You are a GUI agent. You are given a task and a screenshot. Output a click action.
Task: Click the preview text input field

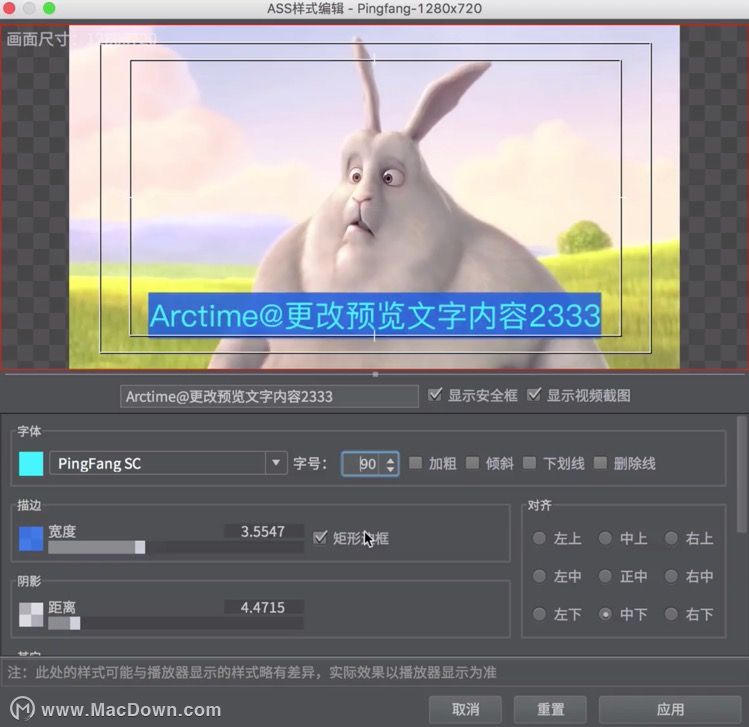point(269,396)
